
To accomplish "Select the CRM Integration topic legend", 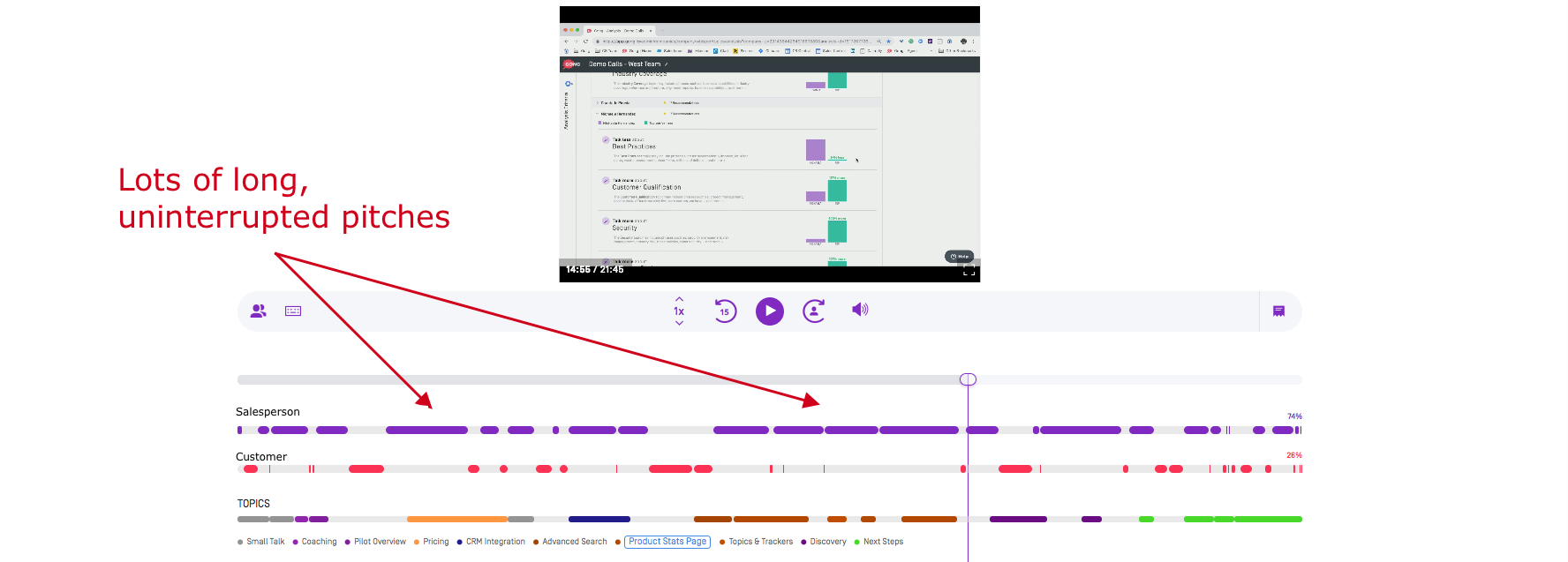I will [x=491, y=542].
